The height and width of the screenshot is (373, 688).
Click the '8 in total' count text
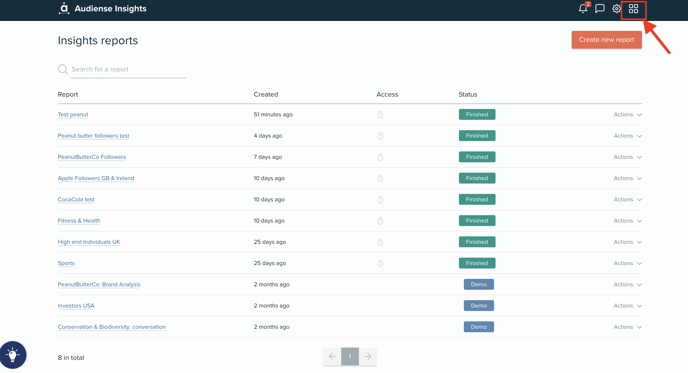pos(71,358)
